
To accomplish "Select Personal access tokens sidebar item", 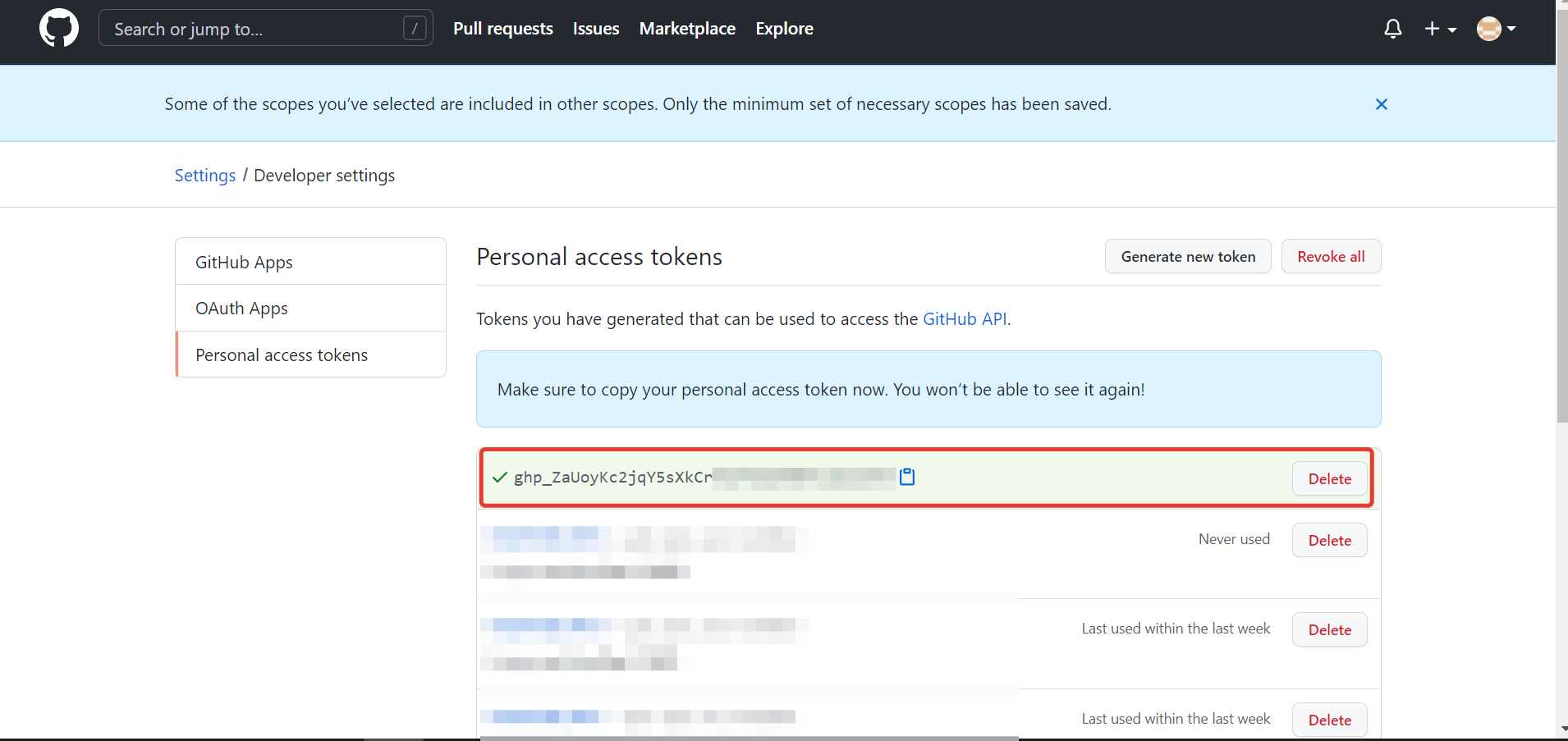I will coord(282,355).
